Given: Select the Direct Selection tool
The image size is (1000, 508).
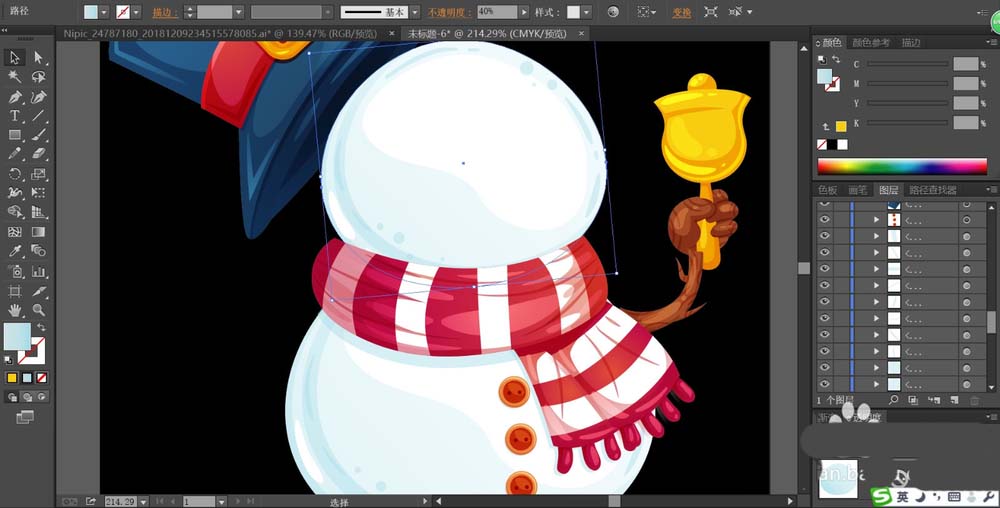Looking at the screenshot, I should point(38,58).
